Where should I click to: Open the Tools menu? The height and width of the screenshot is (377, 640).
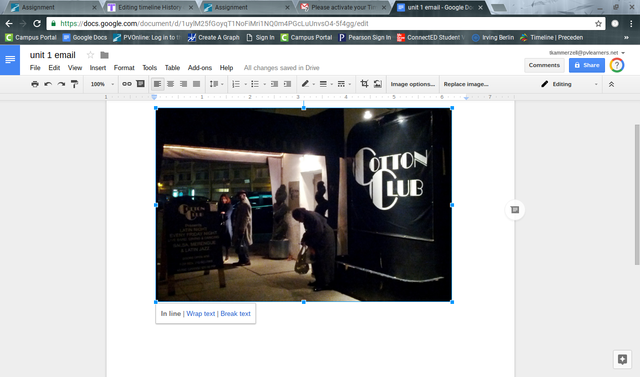pos(149,68)
